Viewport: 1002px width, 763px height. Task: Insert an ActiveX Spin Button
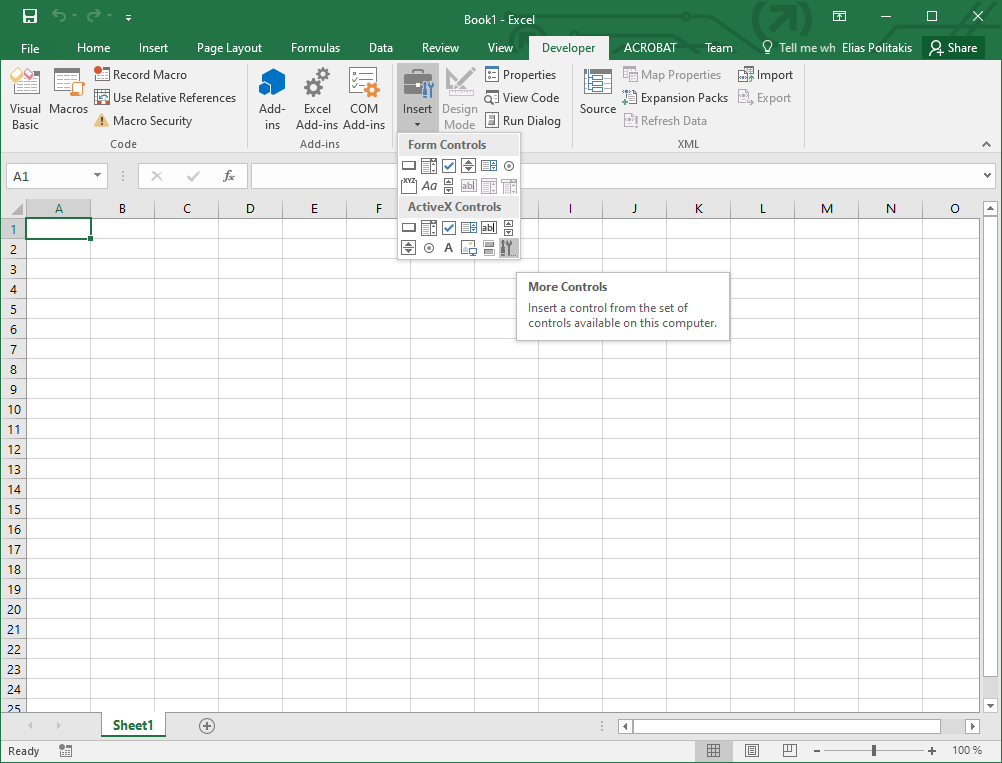[409, 248]
